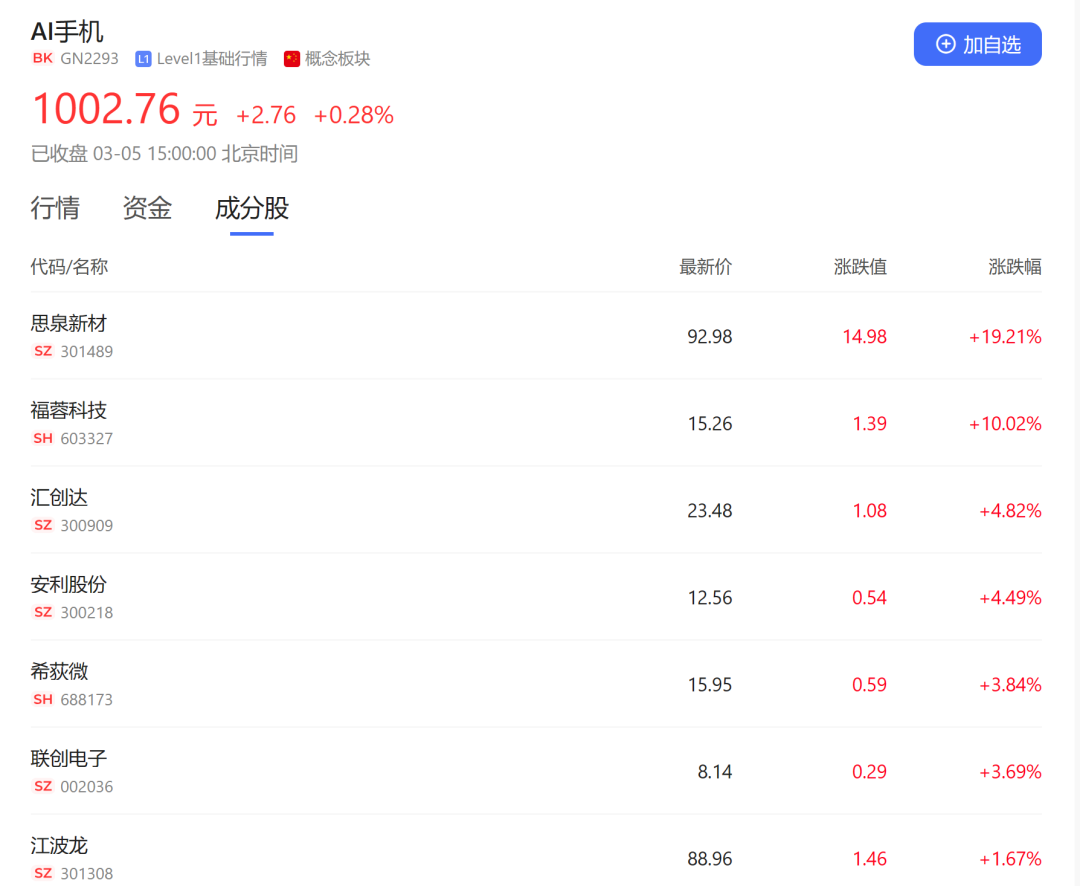Click the +3.84% change percentage
Screen dimensions: 1080x886
pyautogui.click(x=1010, y=684)
